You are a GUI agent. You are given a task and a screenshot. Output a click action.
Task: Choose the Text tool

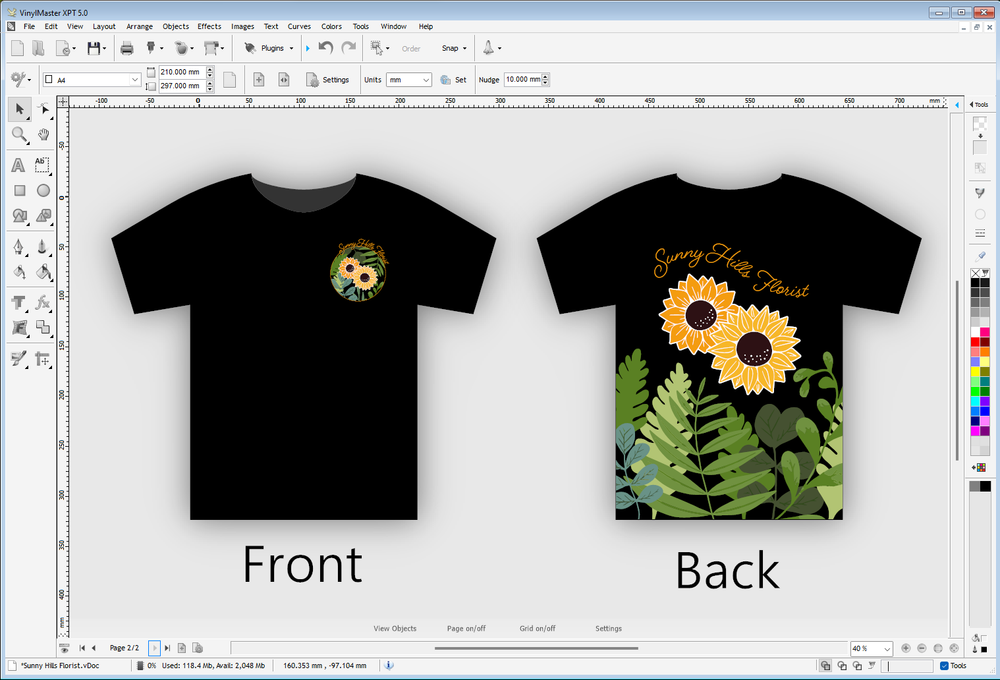19,165
